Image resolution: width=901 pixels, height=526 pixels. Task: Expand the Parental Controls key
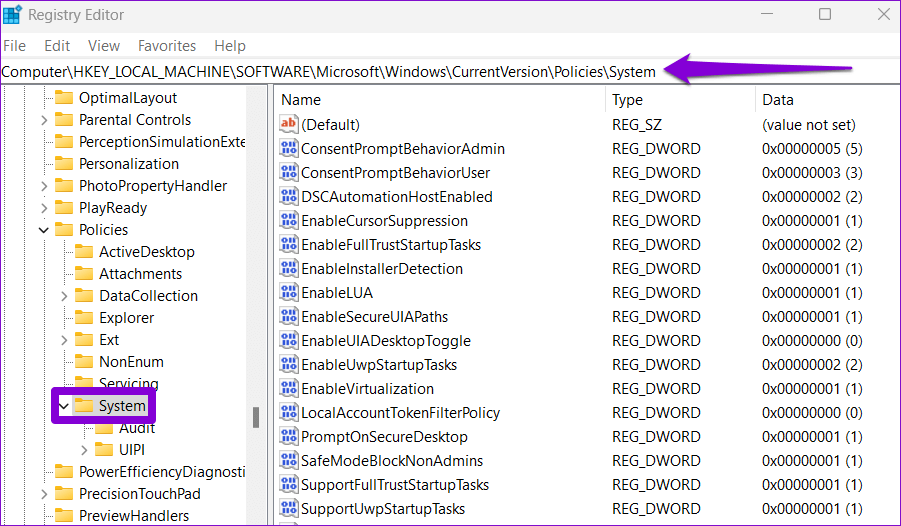pyautogui.click(x=44, y=120)
